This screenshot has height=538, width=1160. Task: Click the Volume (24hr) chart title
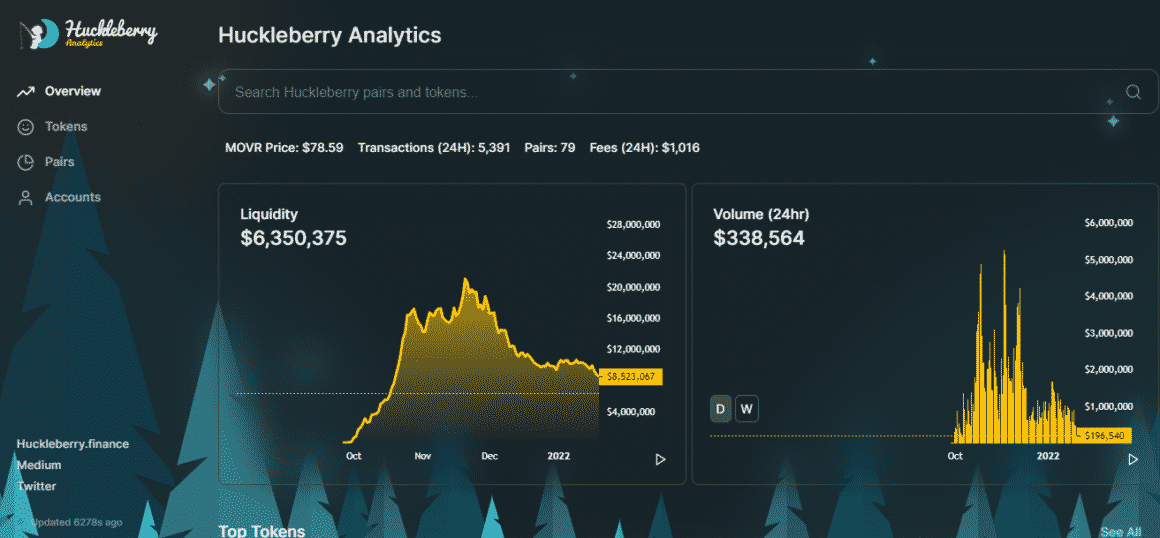[x=761, y=215]
